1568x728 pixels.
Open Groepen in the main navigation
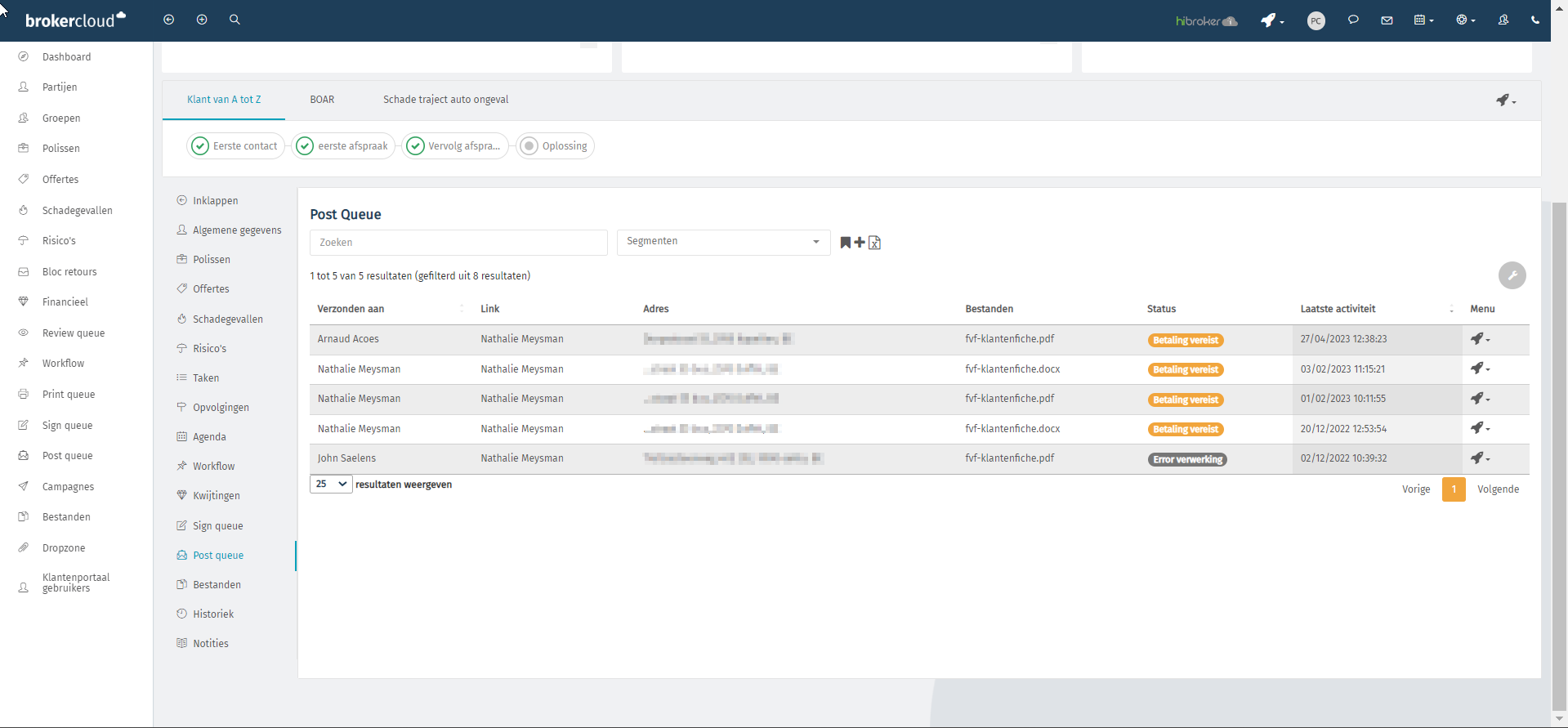(61, 118)
